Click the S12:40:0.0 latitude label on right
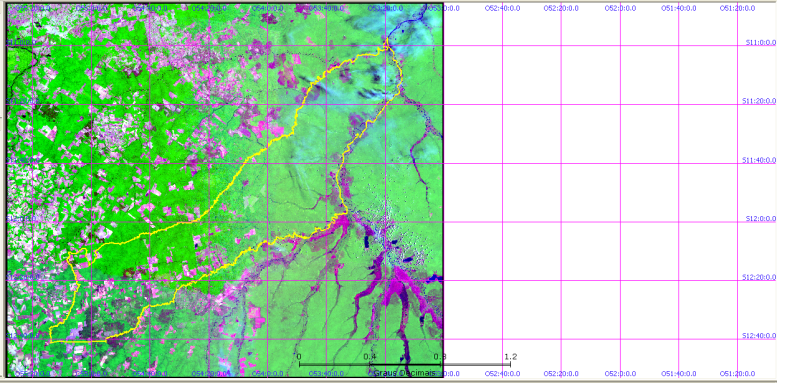This screenshot has height=383, width=800. [x=759, y=336]
